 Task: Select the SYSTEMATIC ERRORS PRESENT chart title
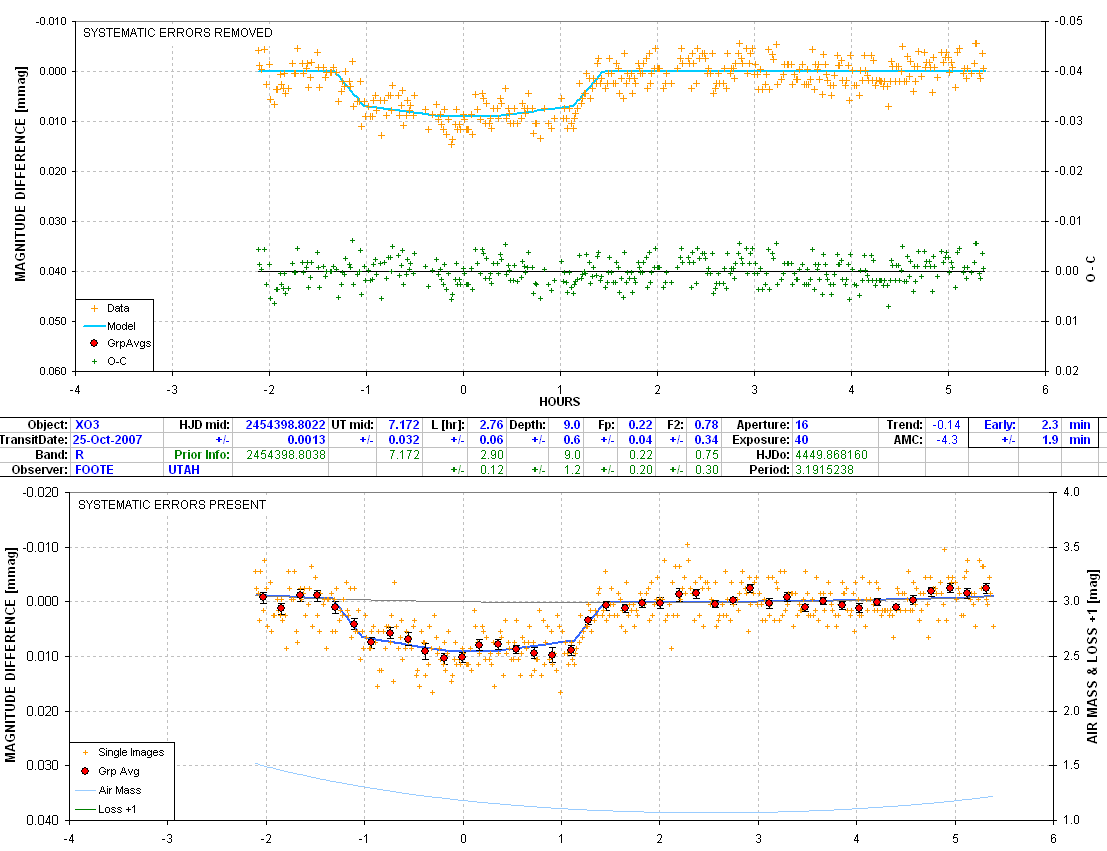click(172, 504)
